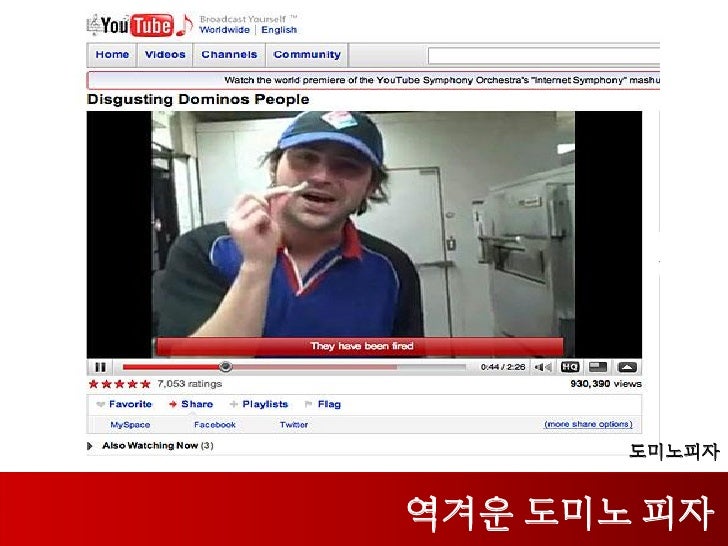Click the Share option

197,404
